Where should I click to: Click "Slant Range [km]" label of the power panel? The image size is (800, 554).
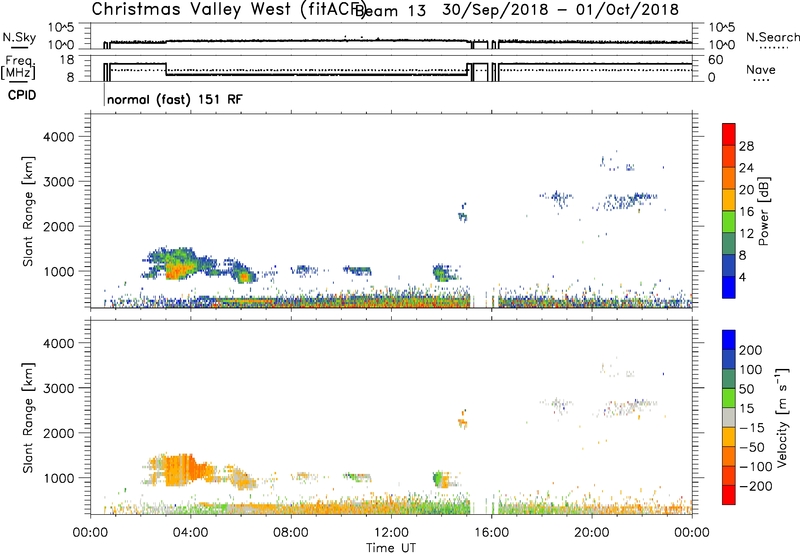[x=28, y=211]
